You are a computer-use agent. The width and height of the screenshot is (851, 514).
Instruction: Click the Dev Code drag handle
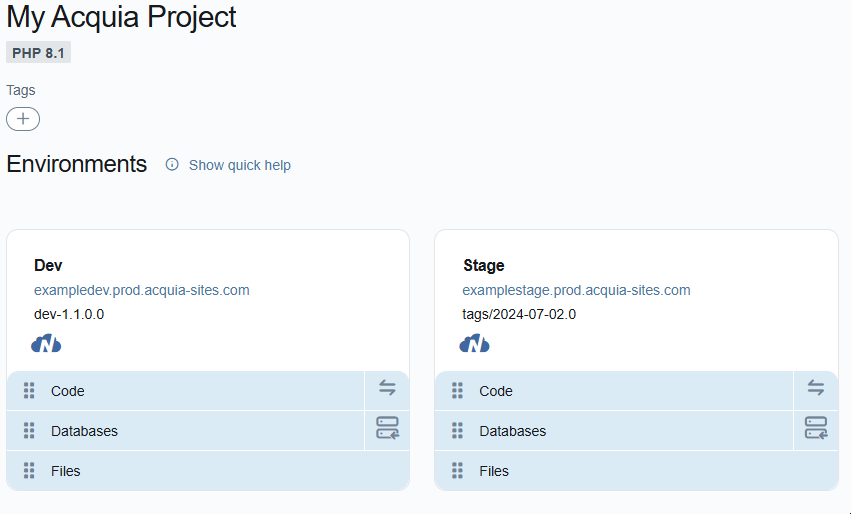(29, 391)
